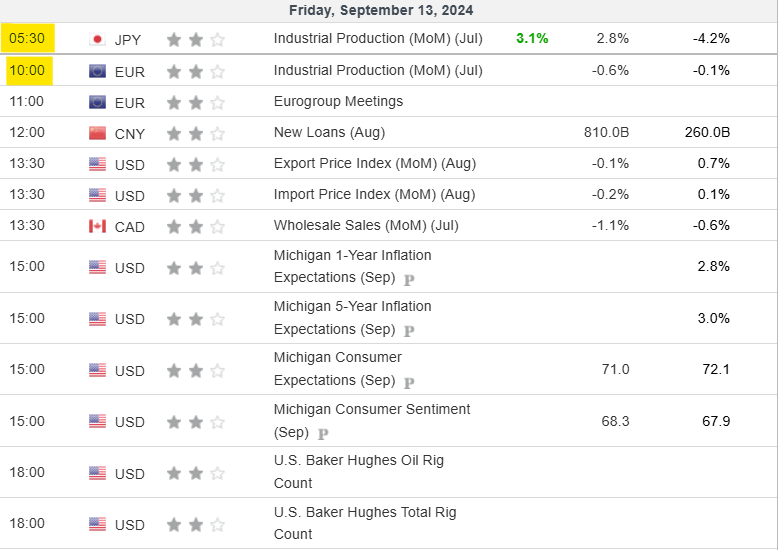Click the Friday, September 13, 2024 date header

pyautogui.click(x=381, y=10)
